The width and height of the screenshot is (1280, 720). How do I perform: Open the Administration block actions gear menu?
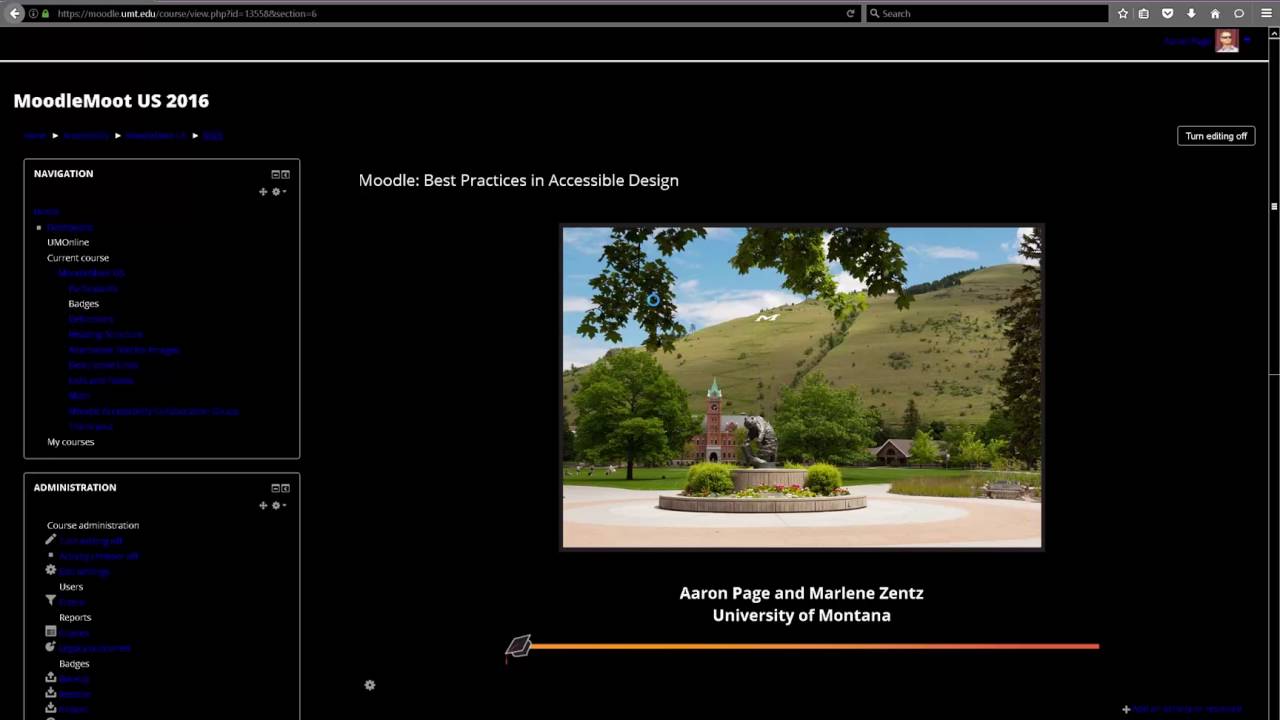coord(278,506)
